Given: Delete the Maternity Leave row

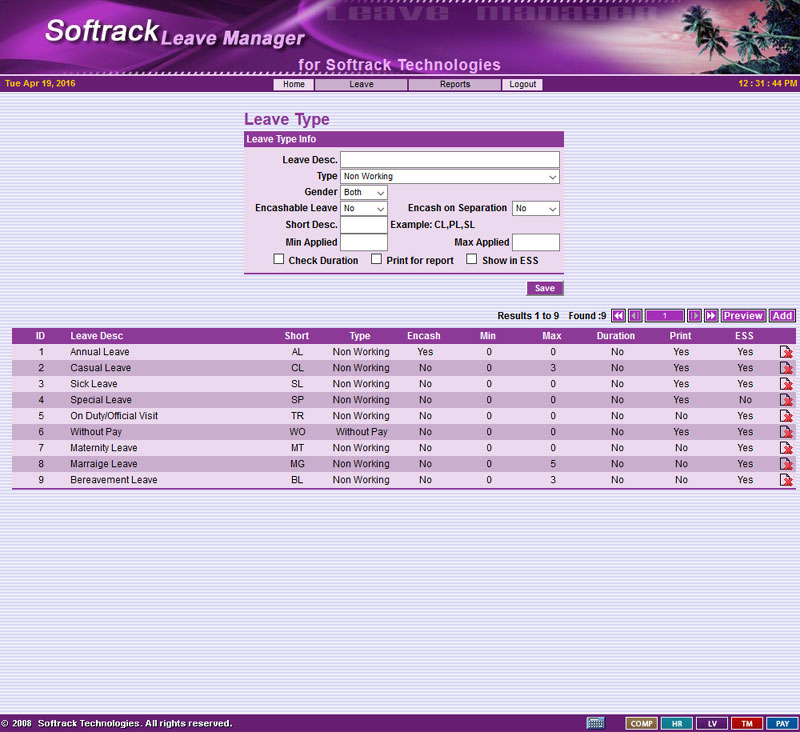Looking at the screenshot, I should (786, 448).
